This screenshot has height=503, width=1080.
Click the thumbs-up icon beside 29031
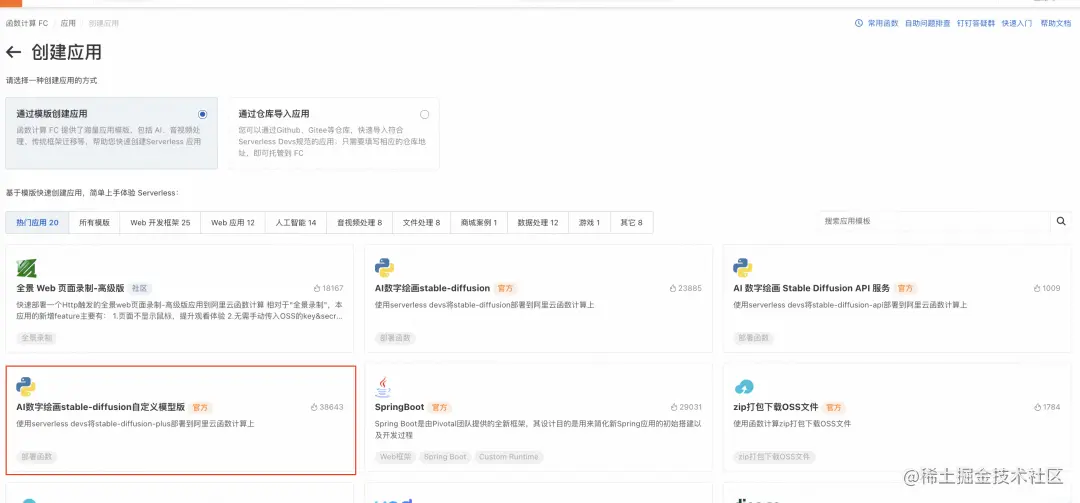coord(674,407)
